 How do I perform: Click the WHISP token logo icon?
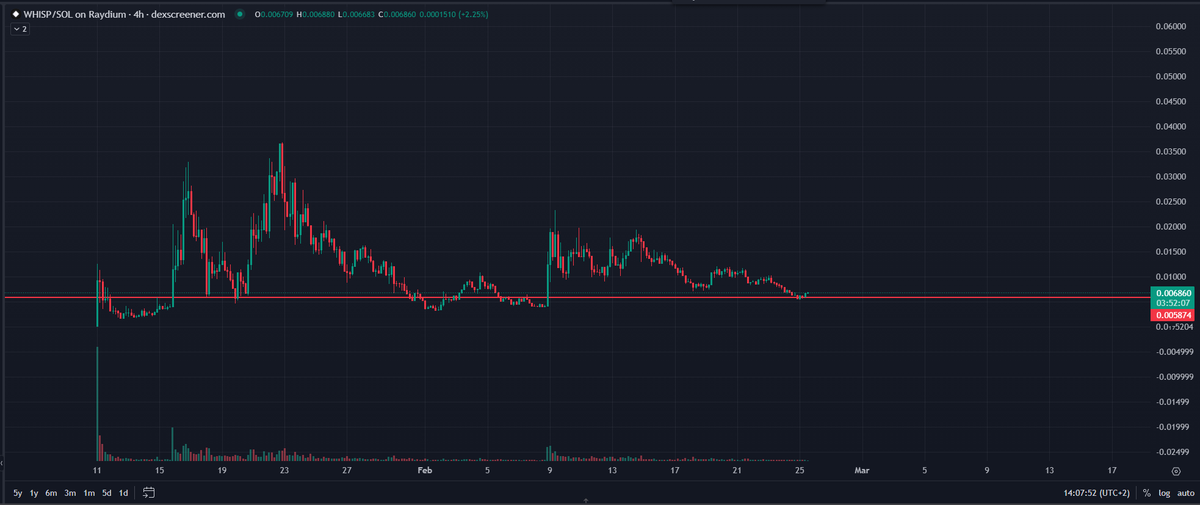[x=15, y=15]
